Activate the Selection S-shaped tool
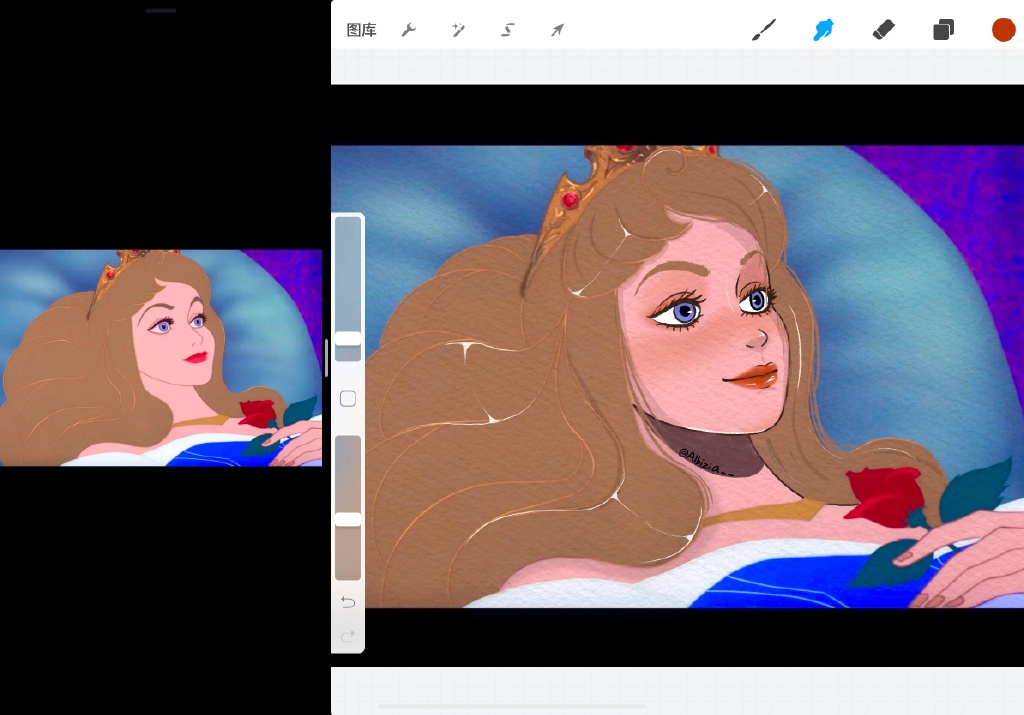Image resolution: width=1024 pixels, height=715 pixels. [508, 30]
